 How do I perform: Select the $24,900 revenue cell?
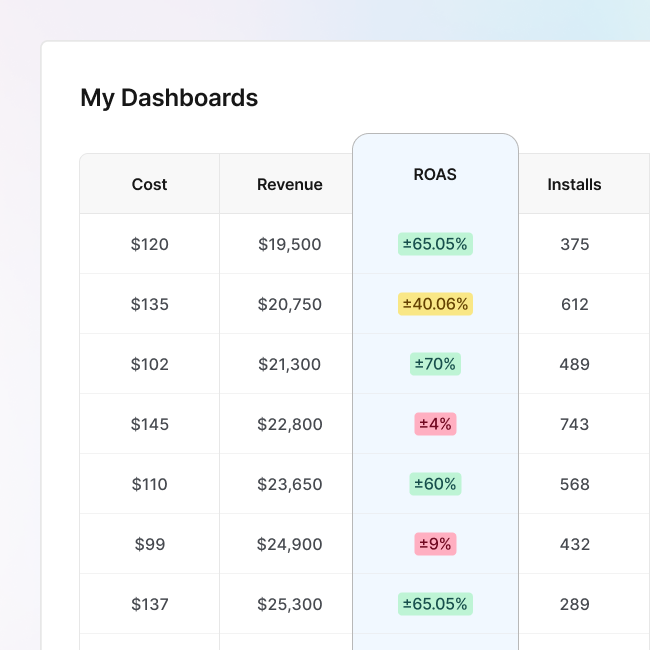[x=289, y=544]
